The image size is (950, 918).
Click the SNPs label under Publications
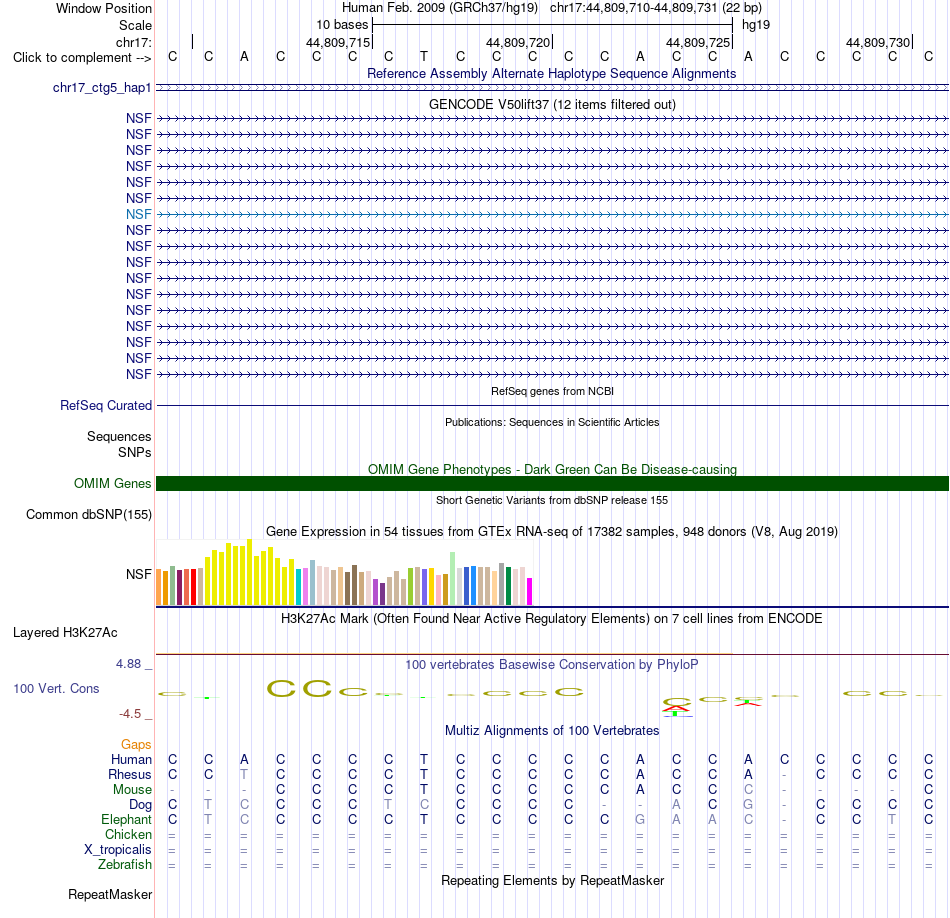135,453
